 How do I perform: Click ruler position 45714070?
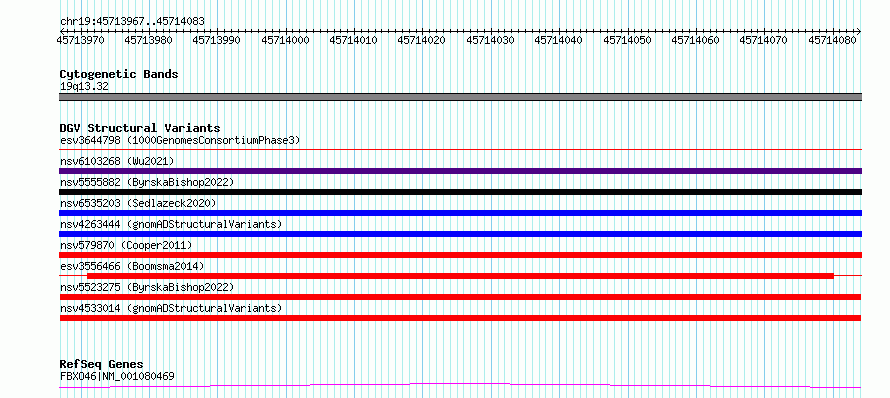[763, 40]
